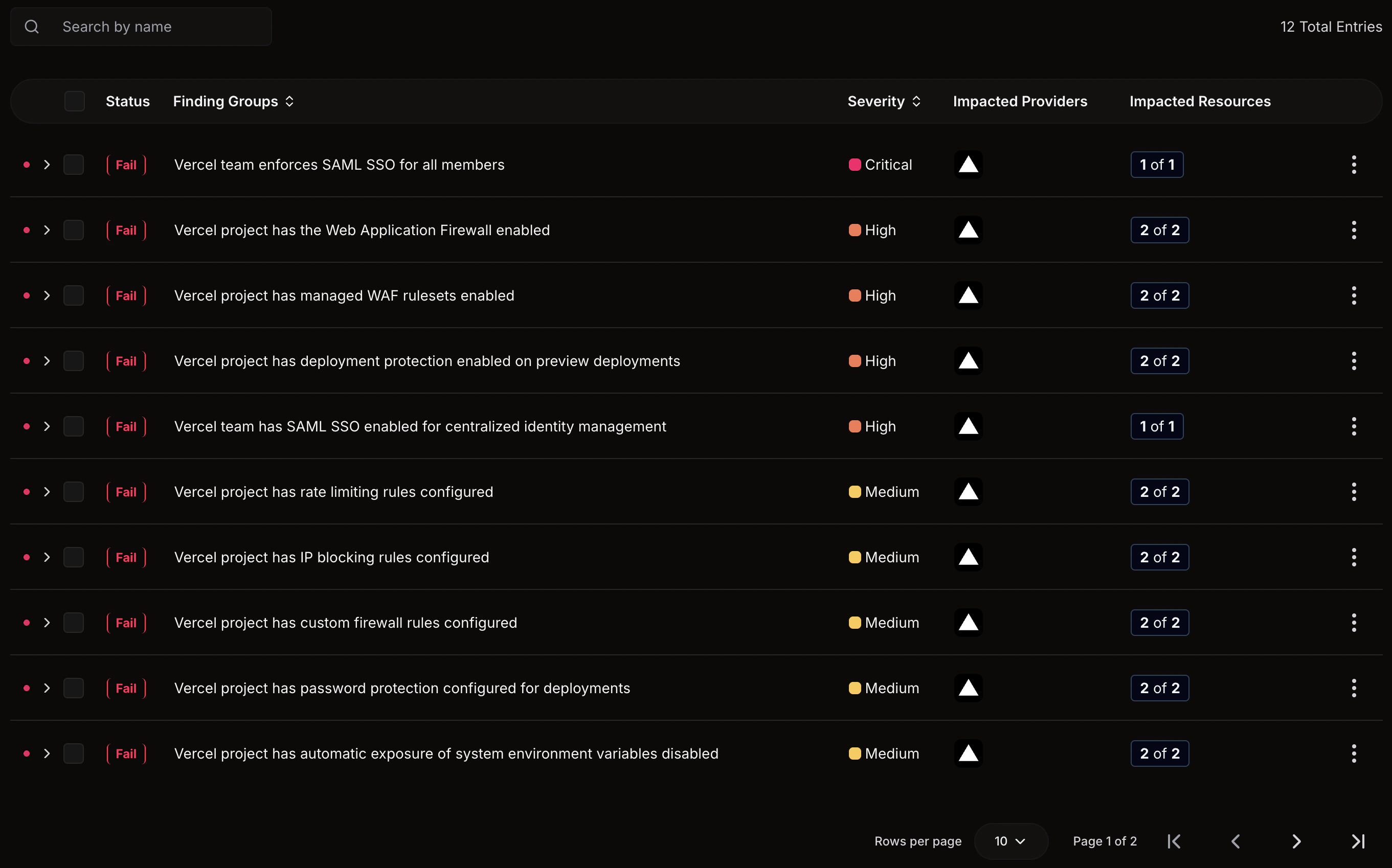Viewport: 1392px width, 868px height.
Task: Click 'Vercel project has password protection' finding text
Action: (x=402, y=688)
